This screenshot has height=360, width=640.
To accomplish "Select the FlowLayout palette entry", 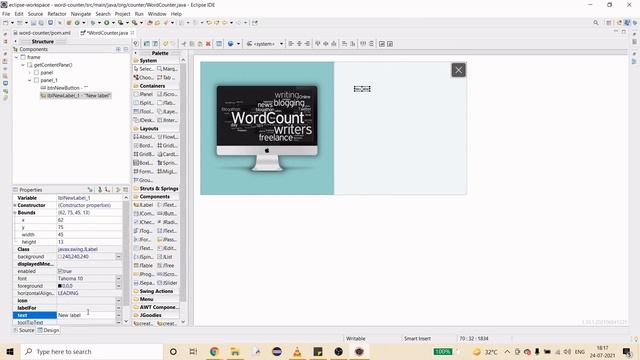I will click(x=167, y=137).
